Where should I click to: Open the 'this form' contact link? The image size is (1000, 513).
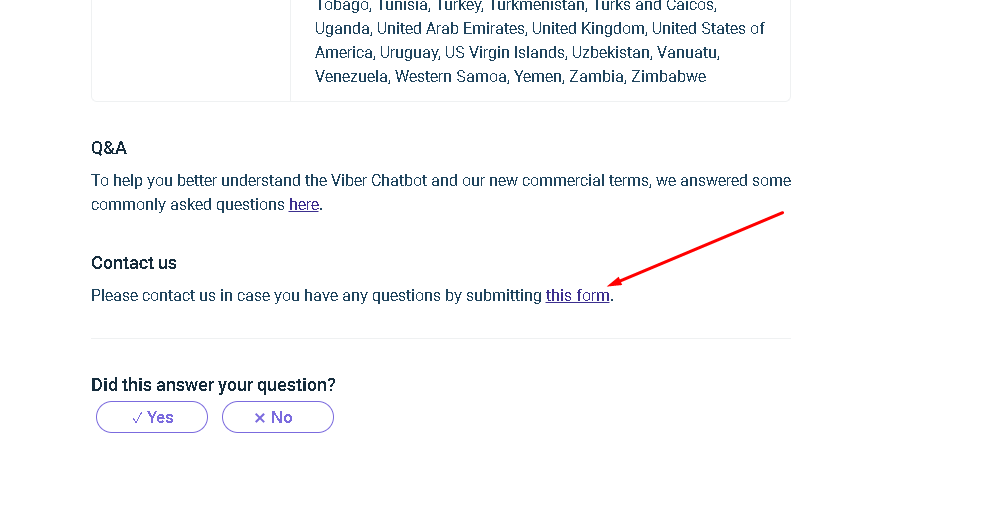pyautogui.click(x=577, y=296)
